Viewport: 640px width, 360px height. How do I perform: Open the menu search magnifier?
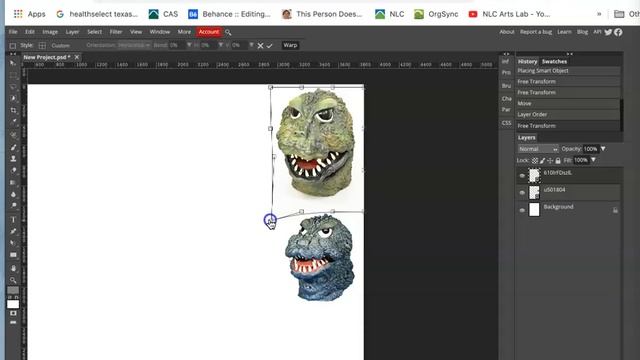pyautogui.click(x=228, y=32)
